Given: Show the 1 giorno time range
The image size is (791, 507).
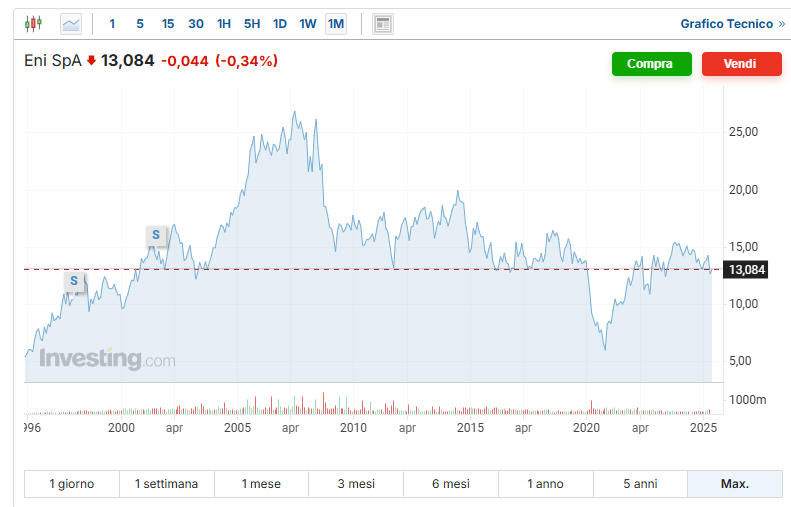Looking at the screenshot, I should pyautogui.click(x=72, y=484).
